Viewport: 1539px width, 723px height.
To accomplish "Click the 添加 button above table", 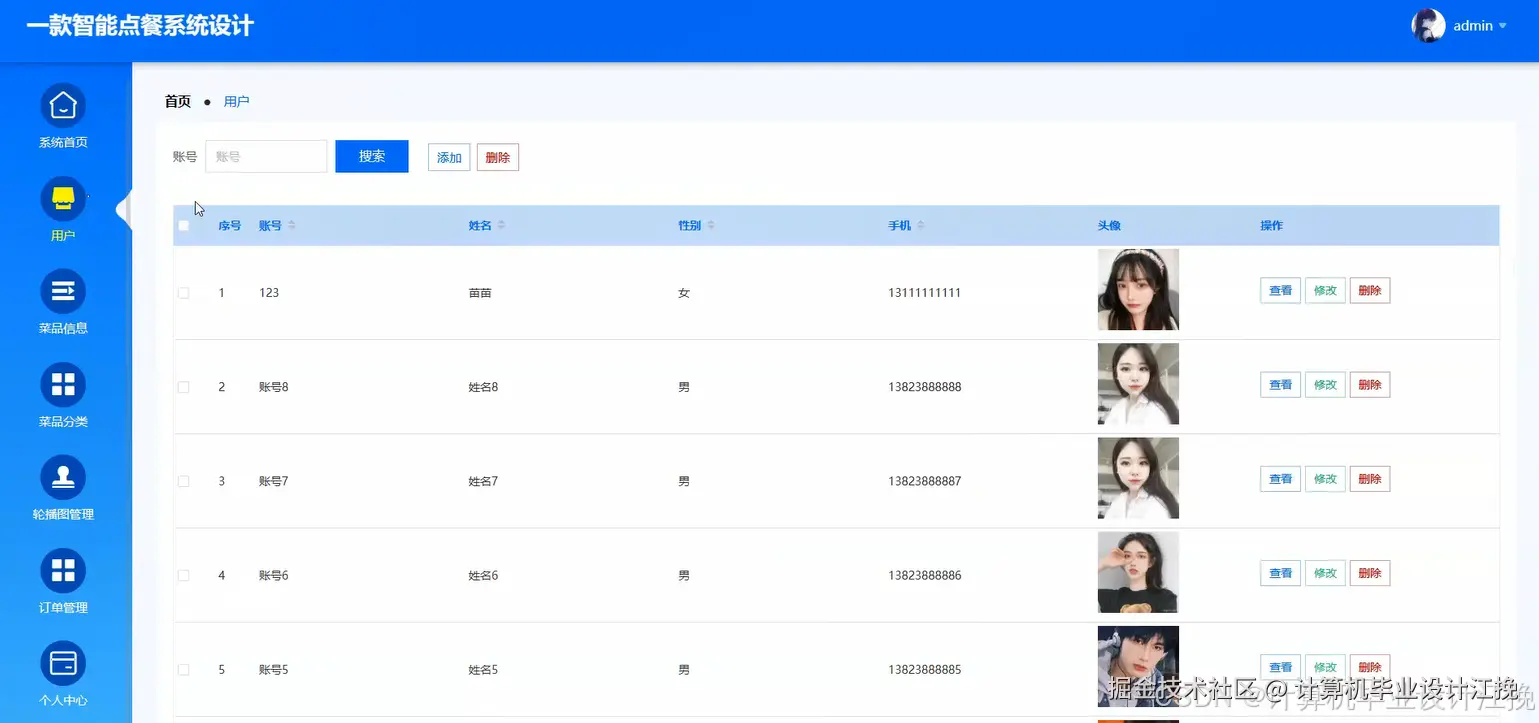I will 449,157.
